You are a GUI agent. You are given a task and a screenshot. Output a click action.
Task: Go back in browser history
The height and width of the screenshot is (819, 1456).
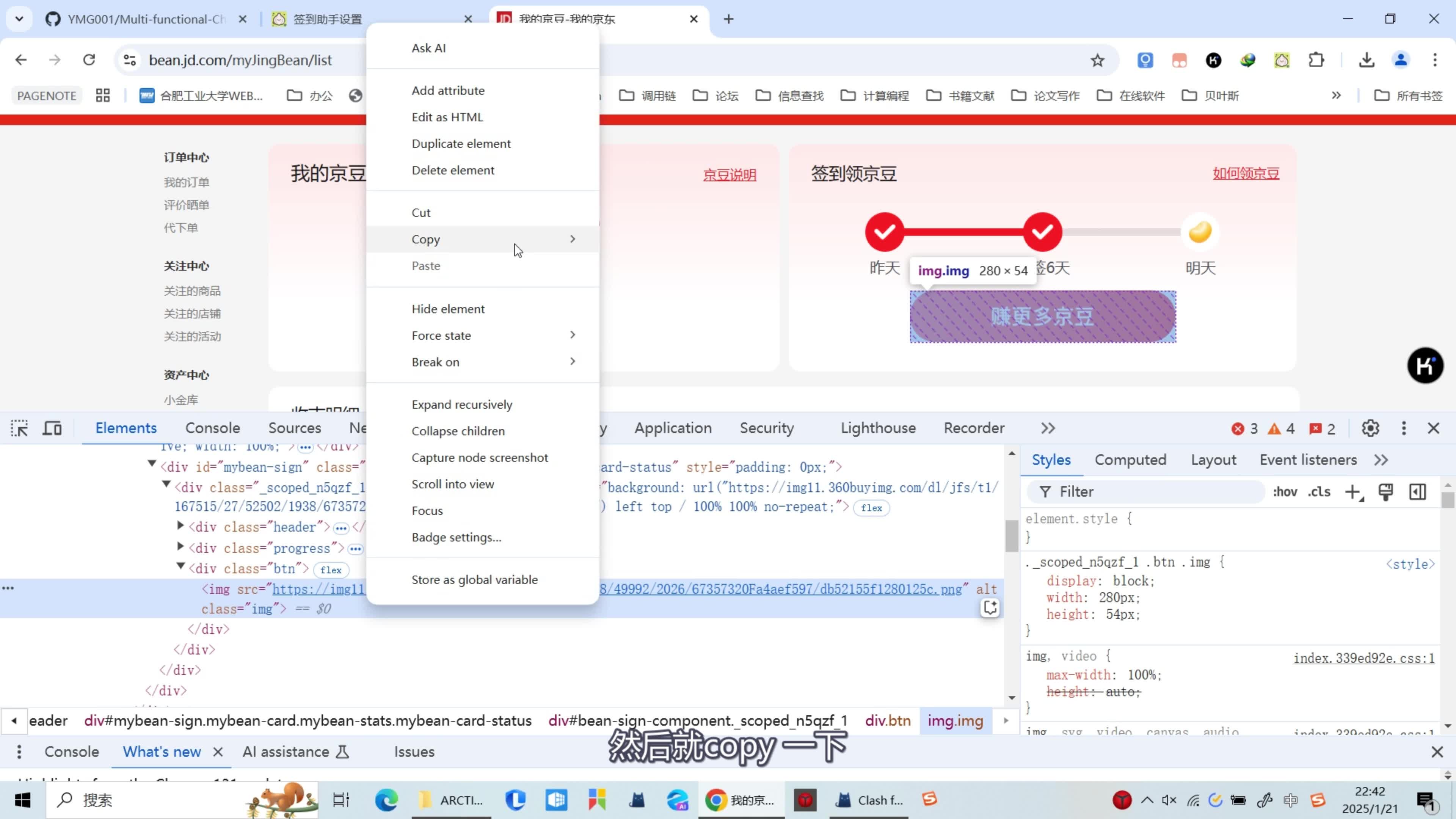point(21,60)
